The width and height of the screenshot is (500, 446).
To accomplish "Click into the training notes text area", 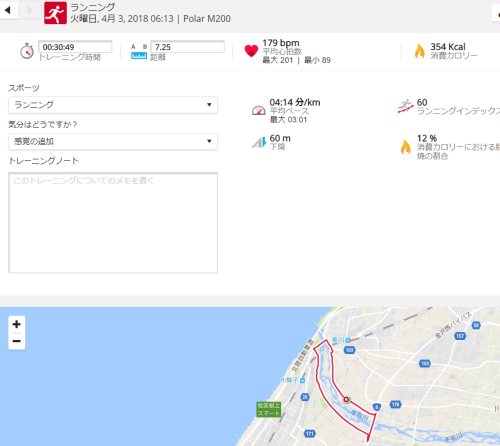I will point(113,223).
